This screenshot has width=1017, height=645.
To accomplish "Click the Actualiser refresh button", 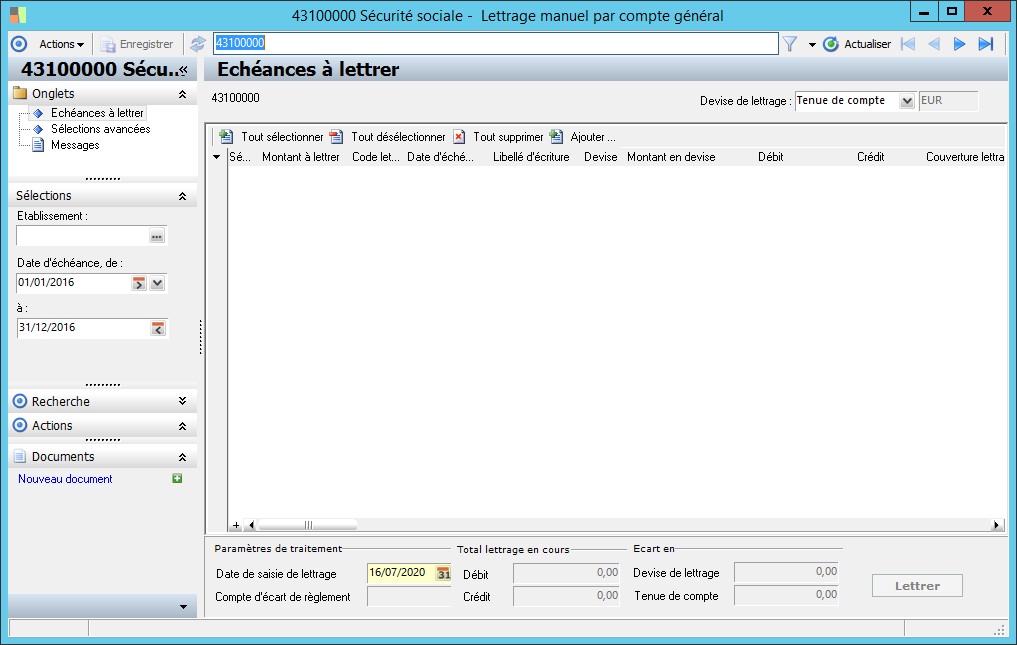I will point(857,44).
